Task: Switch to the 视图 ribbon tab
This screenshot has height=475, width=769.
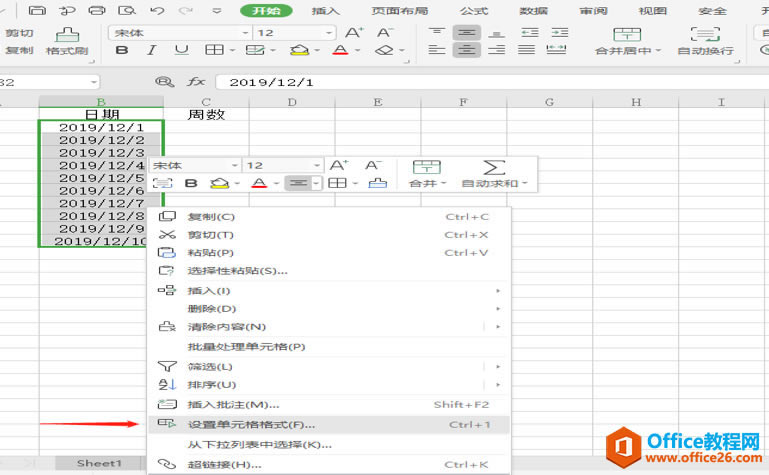Action: pos(653,11)
